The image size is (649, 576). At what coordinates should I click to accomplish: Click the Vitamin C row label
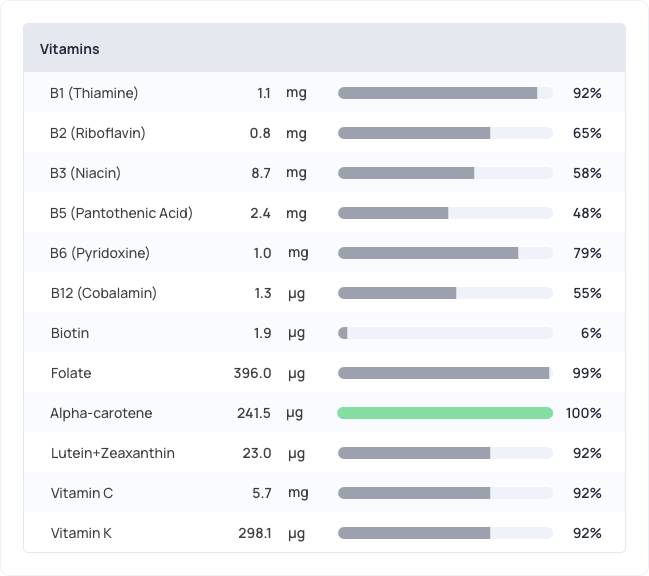click(82, 493)
